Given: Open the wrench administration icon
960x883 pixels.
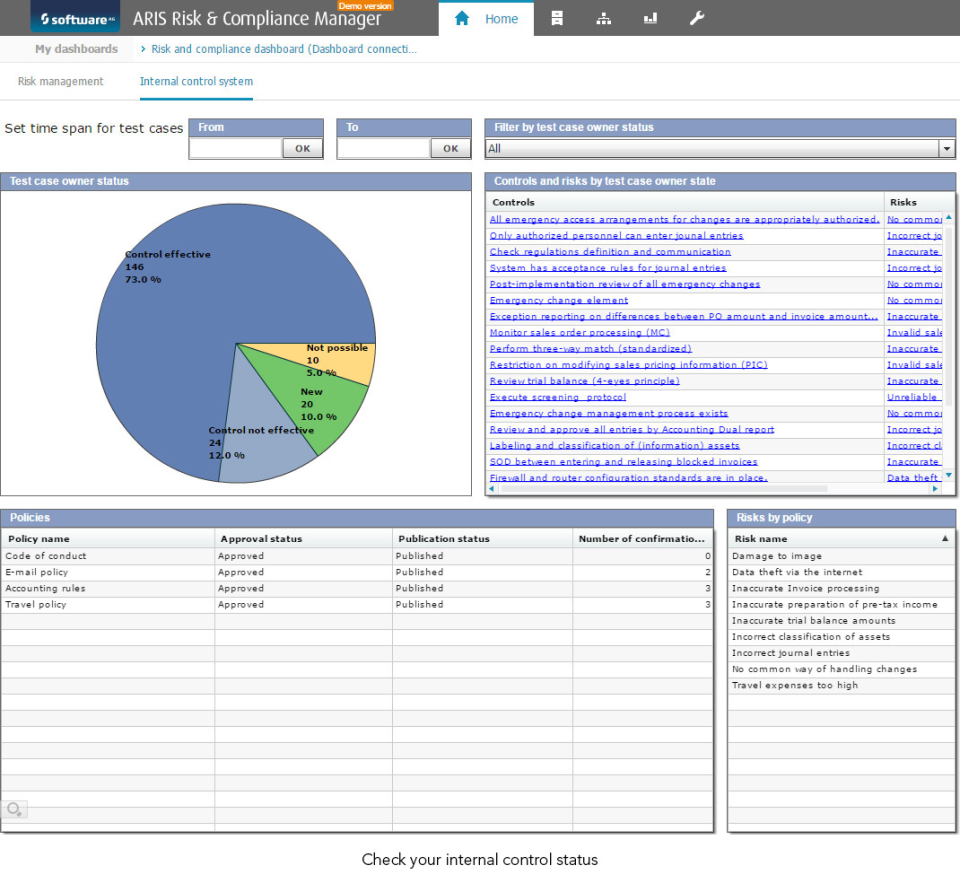Looking at the screenshot, I should point(697,18).
